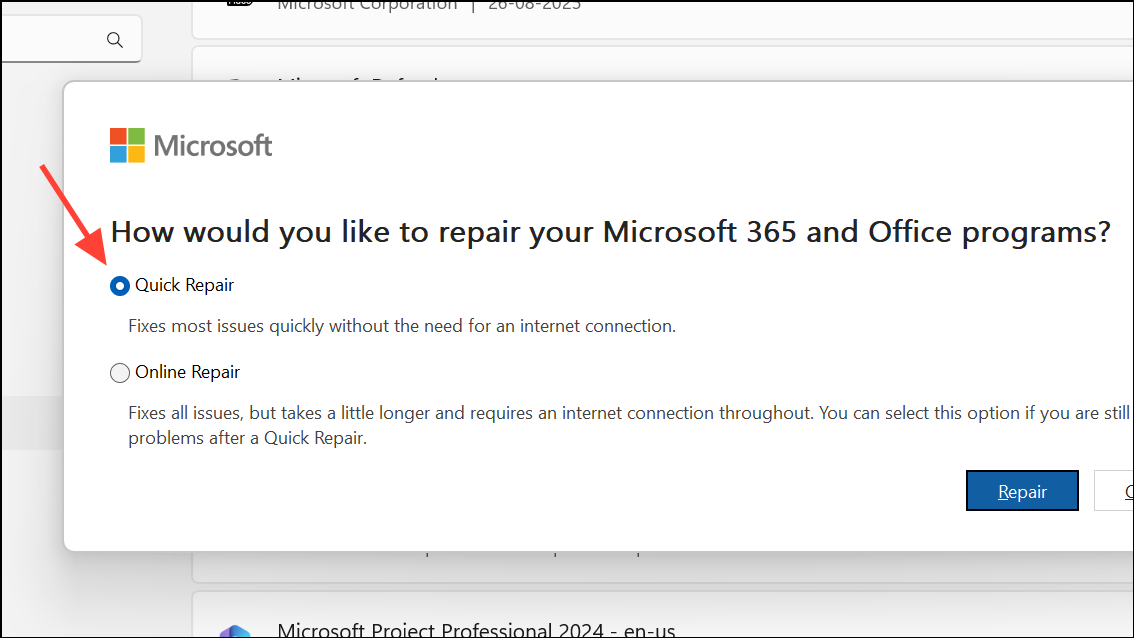Screen dimensions: 1134x638
Task: Click the repair dialog heading text
Action: 610,231
